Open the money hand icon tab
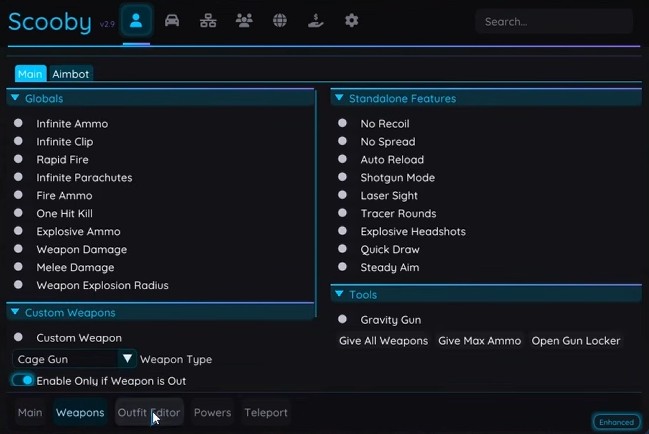Viewport: 649px width, 434px height. [x=315, y=20]
